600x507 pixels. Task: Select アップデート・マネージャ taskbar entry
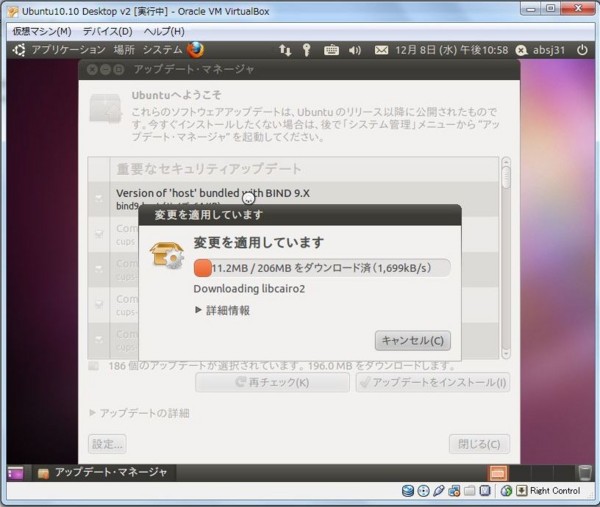point(103,473)
